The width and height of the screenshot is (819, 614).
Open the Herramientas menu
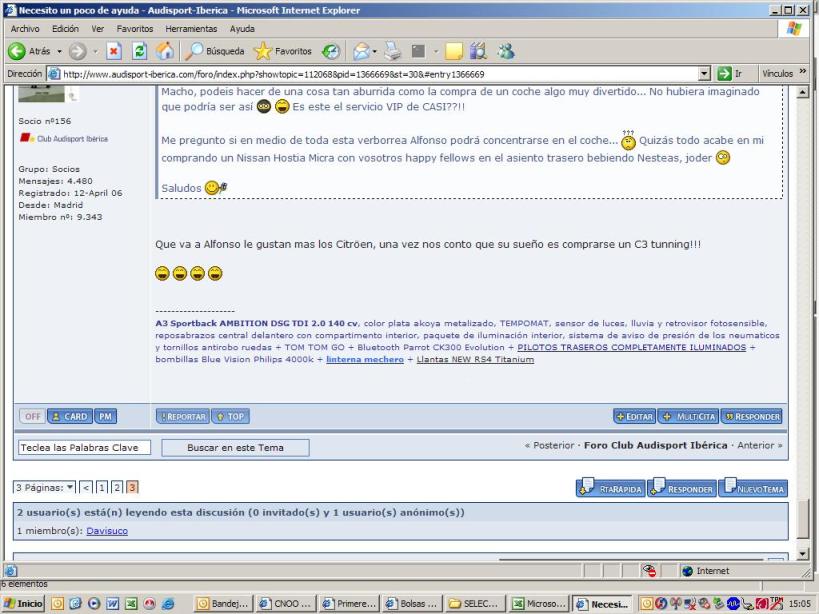[191, 29]
